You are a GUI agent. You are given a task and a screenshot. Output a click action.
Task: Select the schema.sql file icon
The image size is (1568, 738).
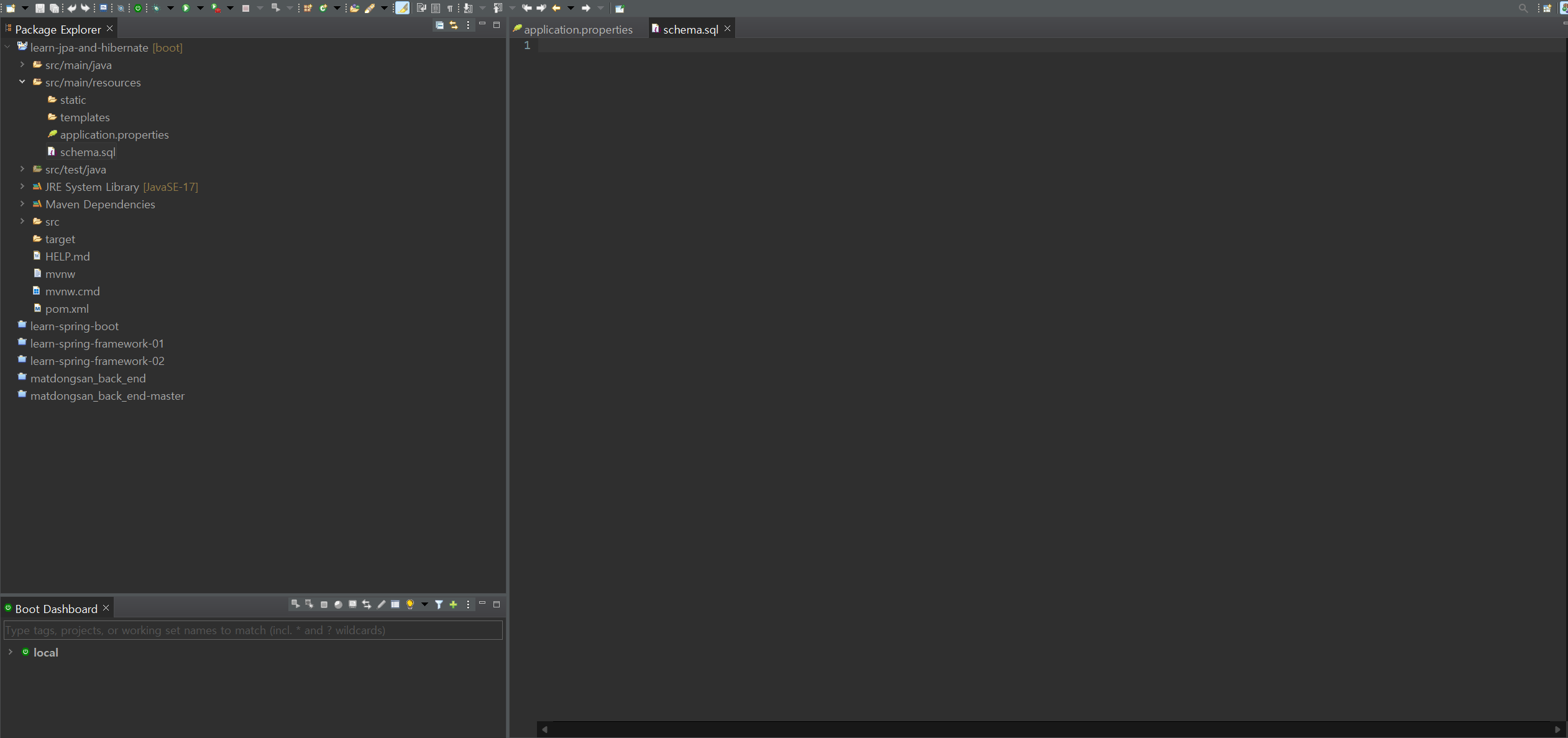click(50, 151)
